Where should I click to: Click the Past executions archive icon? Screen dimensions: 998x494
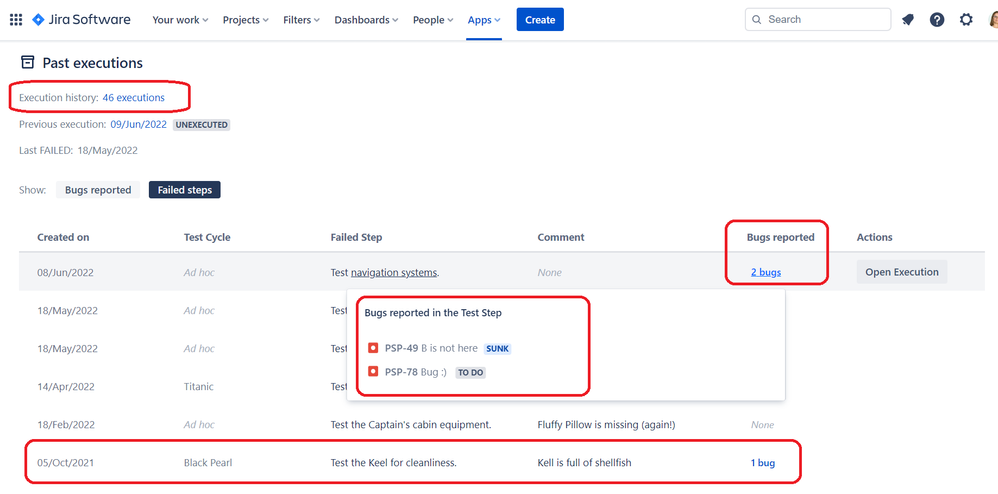(x=27, y=62)
